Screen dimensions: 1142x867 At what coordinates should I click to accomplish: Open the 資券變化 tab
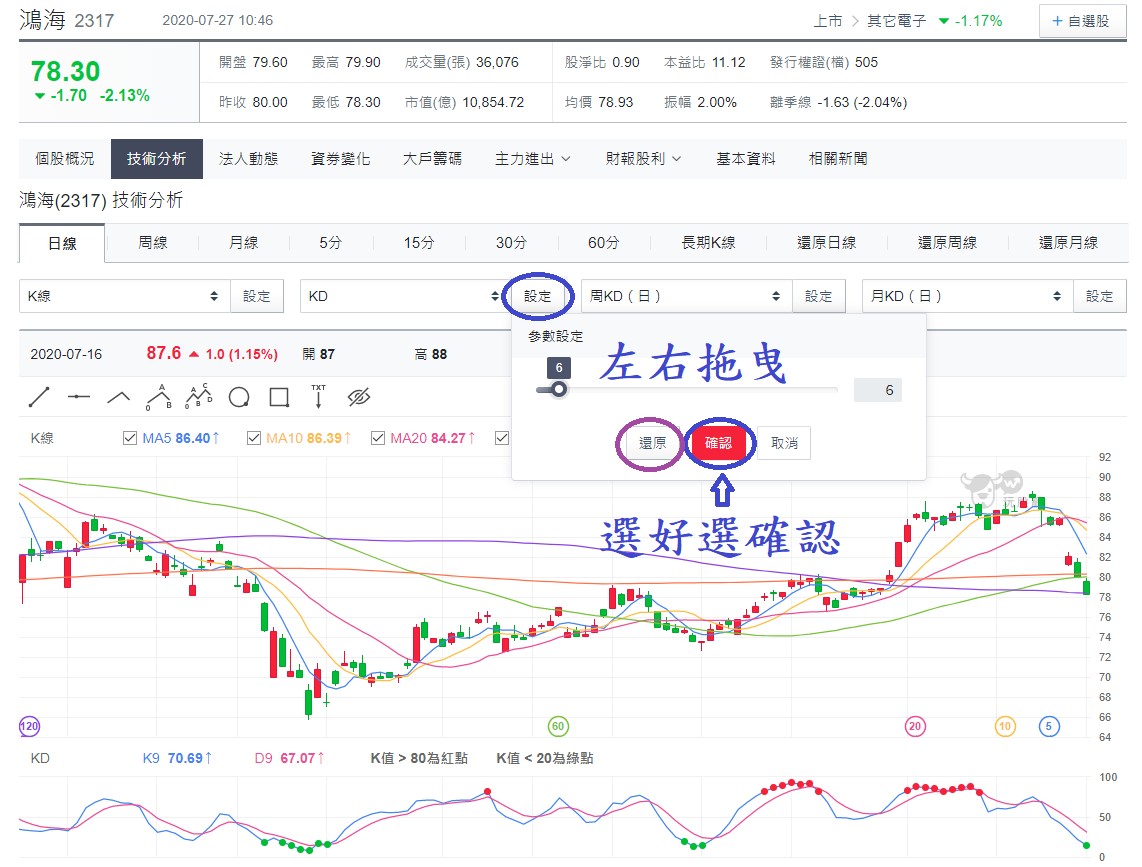tap(340, 159)
